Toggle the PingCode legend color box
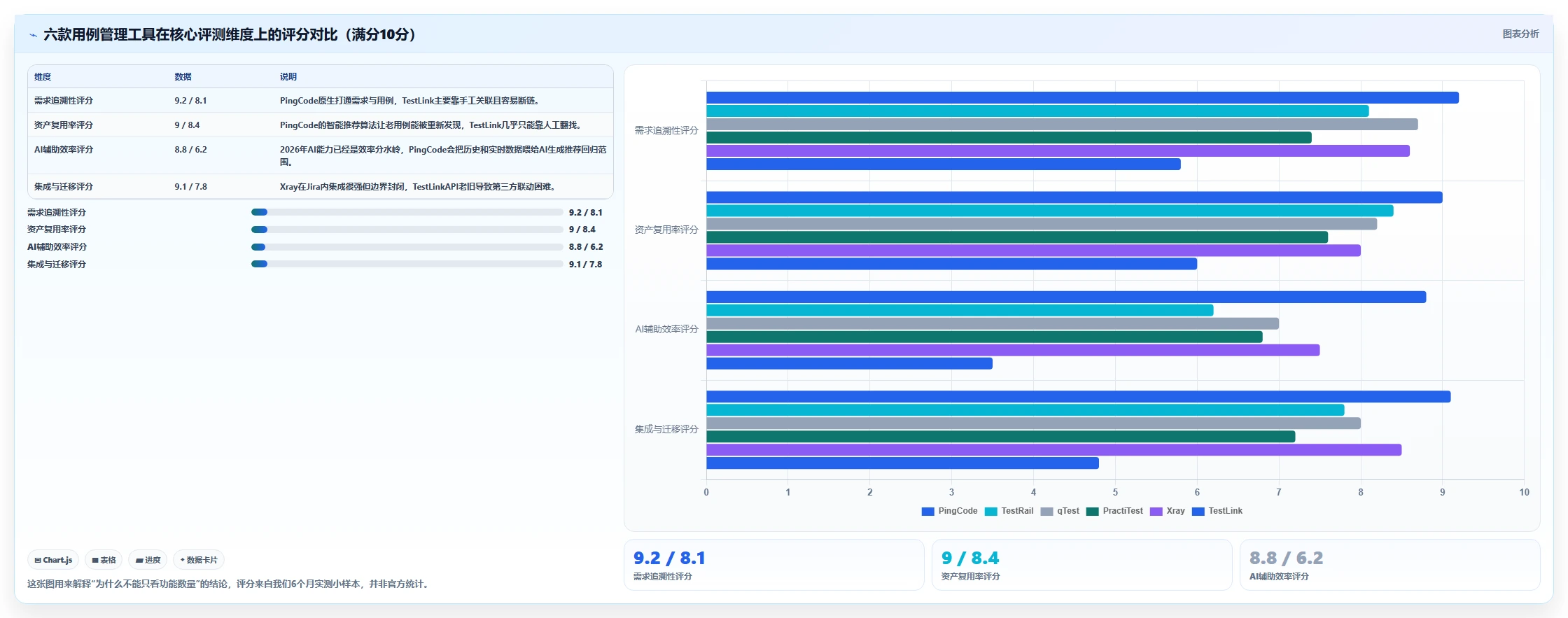 (x=928, y=512)
